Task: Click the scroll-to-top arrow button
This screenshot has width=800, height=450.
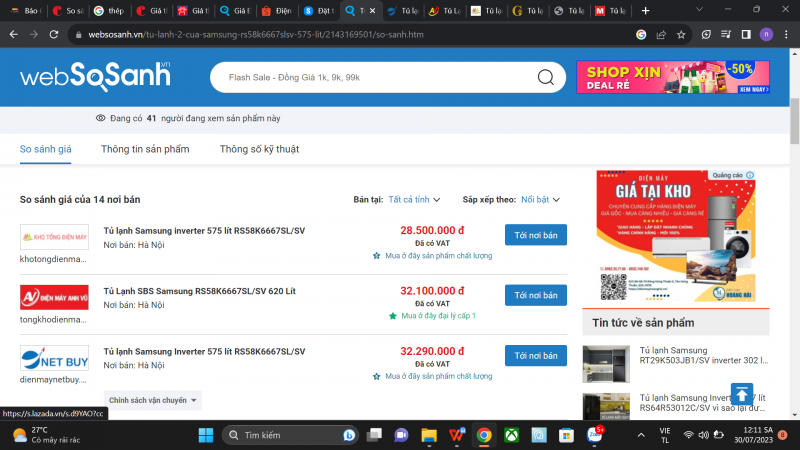Action: [x=741, y=393]
